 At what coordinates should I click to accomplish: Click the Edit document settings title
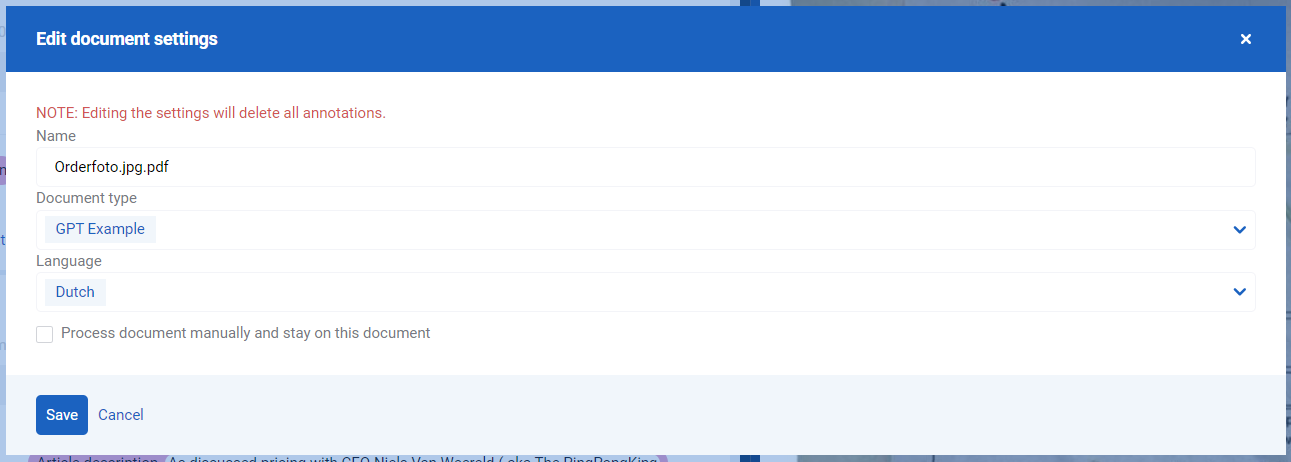127,39
